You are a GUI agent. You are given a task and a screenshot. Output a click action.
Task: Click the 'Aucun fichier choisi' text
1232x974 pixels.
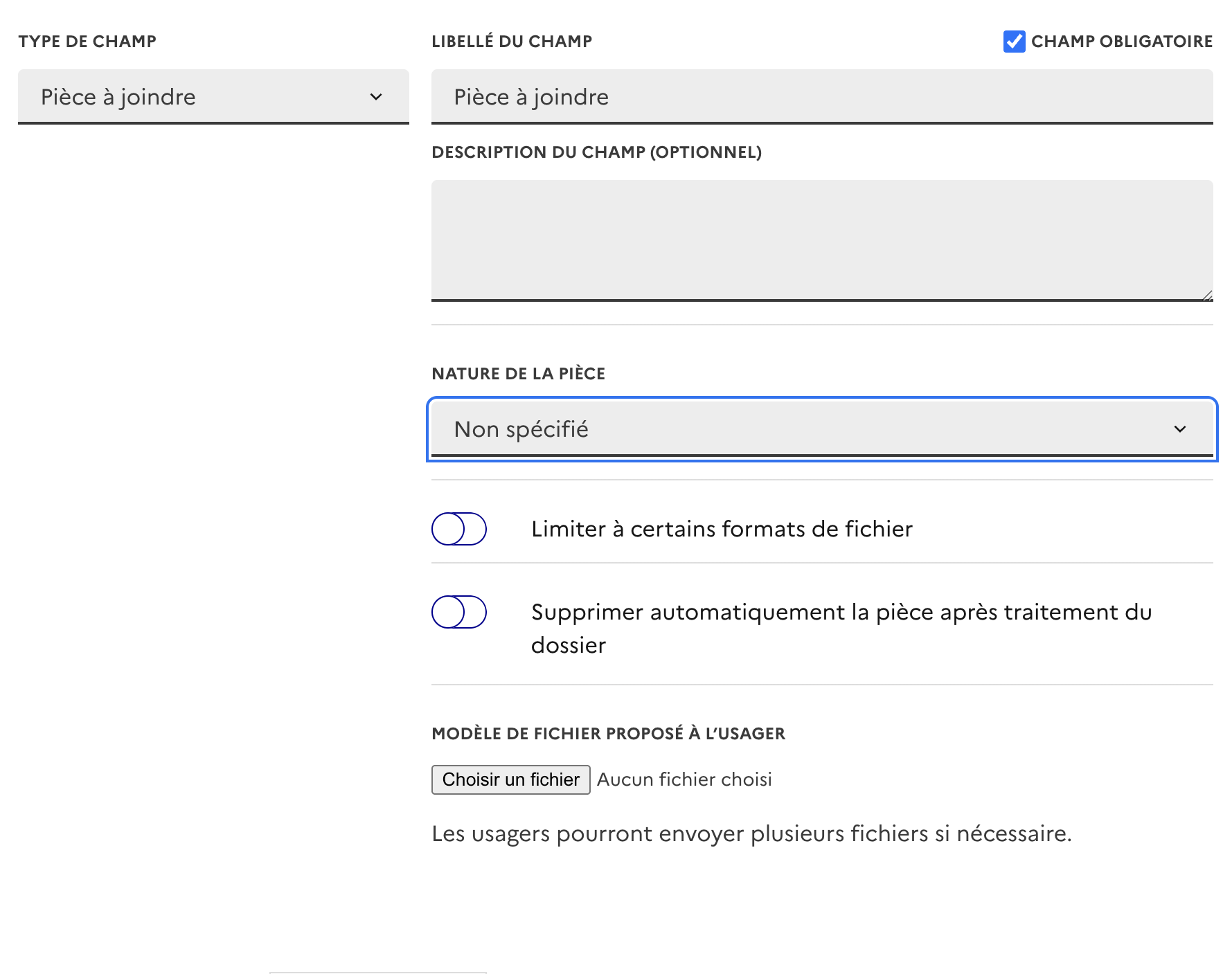[684, 779]
